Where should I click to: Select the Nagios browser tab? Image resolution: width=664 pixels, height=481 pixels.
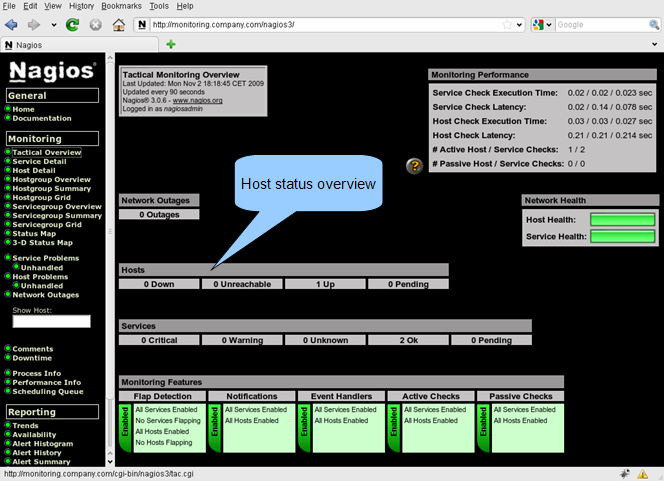click(x=80, y=45)
